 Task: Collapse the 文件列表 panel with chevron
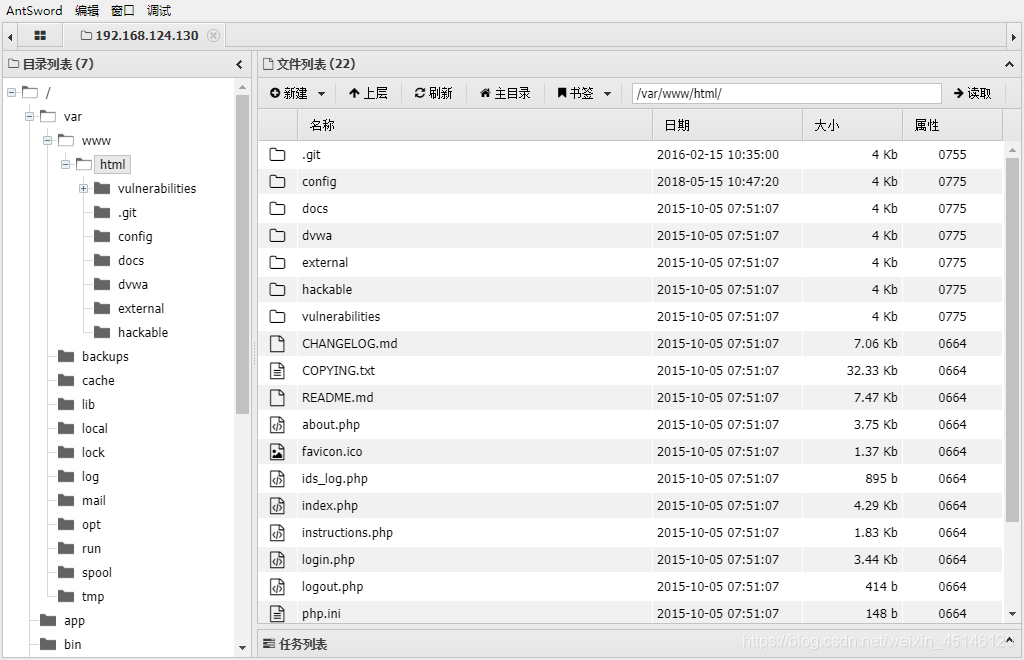pos(1009,64)
